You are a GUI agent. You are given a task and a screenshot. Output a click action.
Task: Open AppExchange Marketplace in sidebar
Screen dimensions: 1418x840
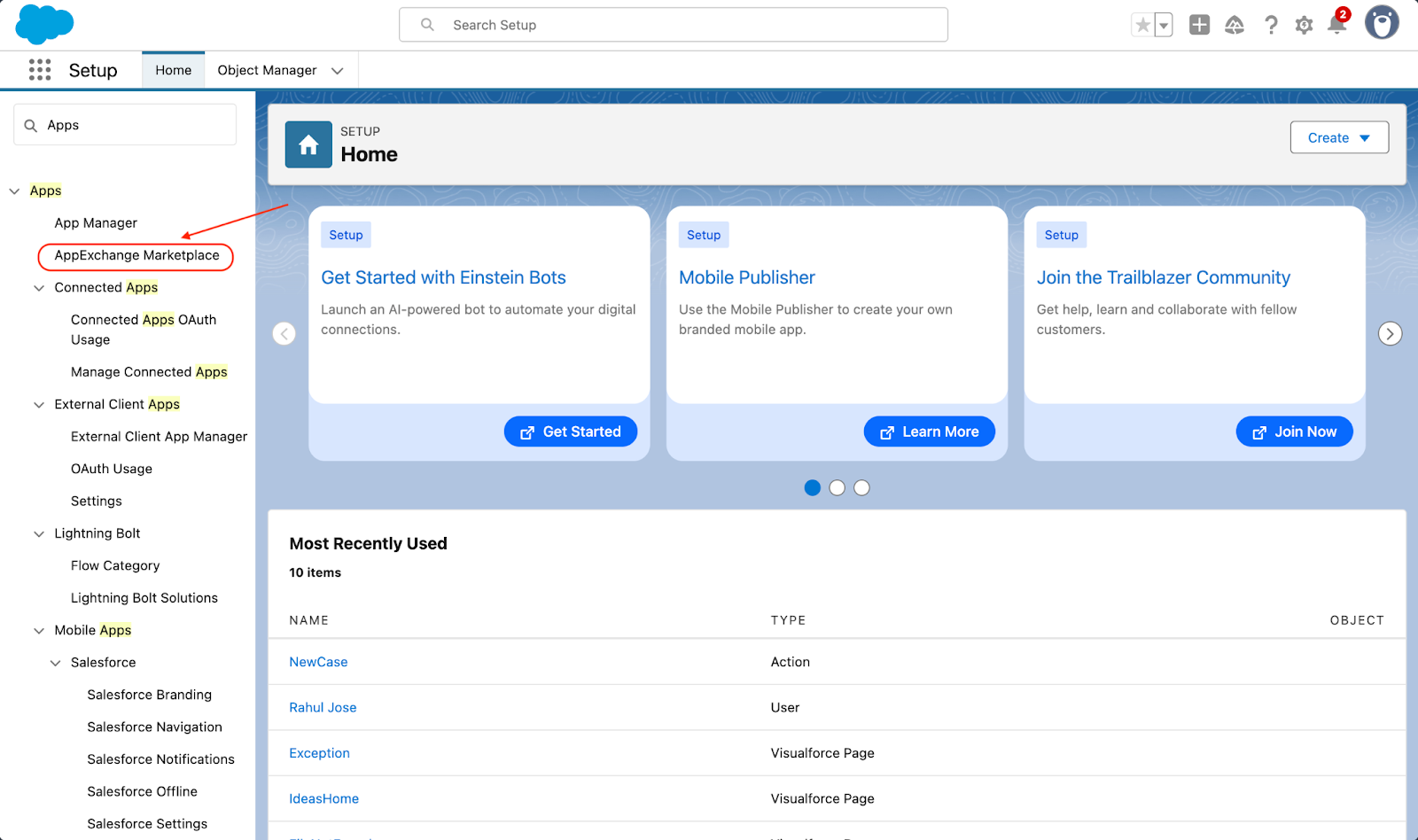click(136, 255)
